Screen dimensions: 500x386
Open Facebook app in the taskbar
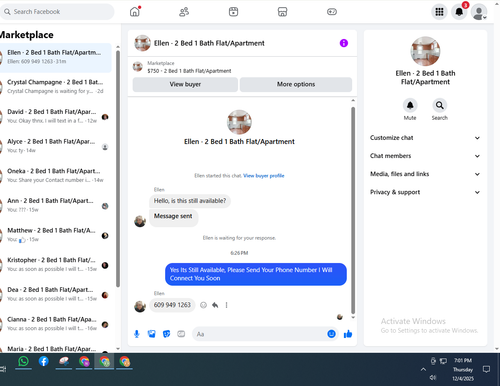(x=44, y=361)
